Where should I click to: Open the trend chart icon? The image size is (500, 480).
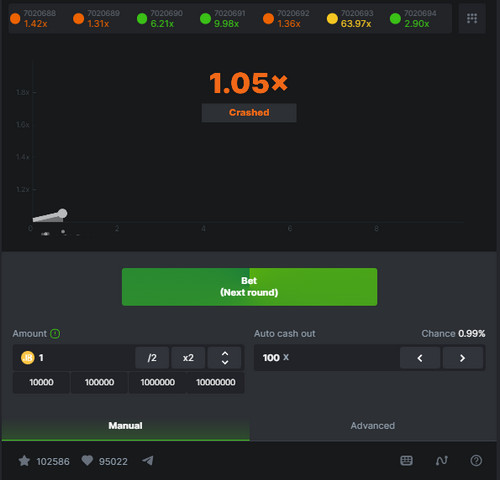coord(441,461)
